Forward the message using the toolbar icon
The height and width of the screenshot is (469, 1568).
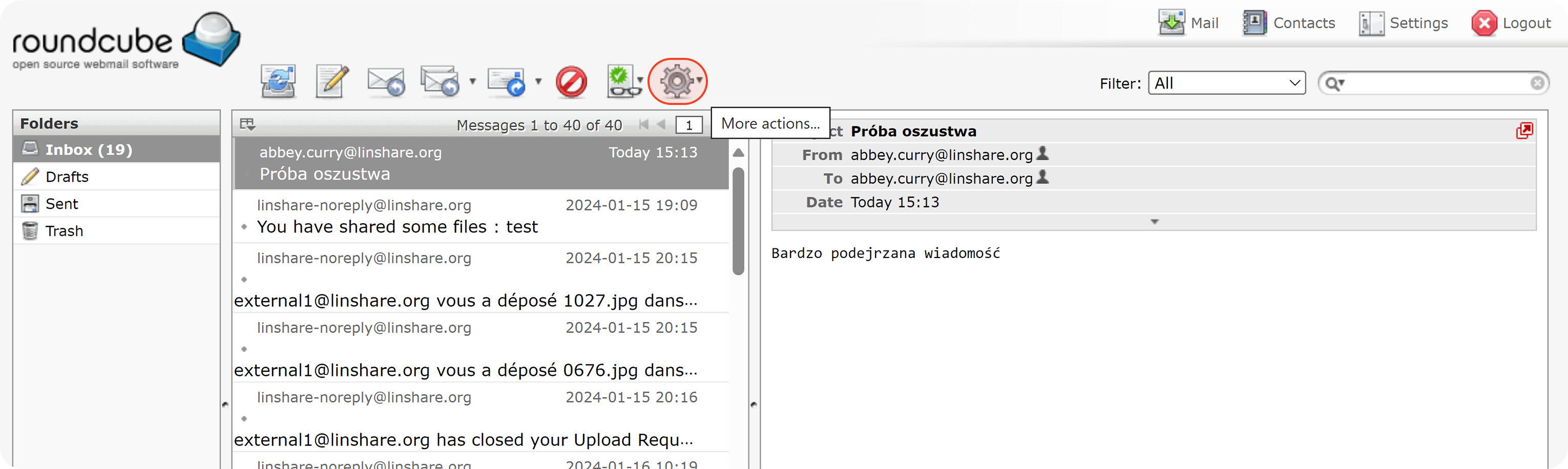[507, 81]
